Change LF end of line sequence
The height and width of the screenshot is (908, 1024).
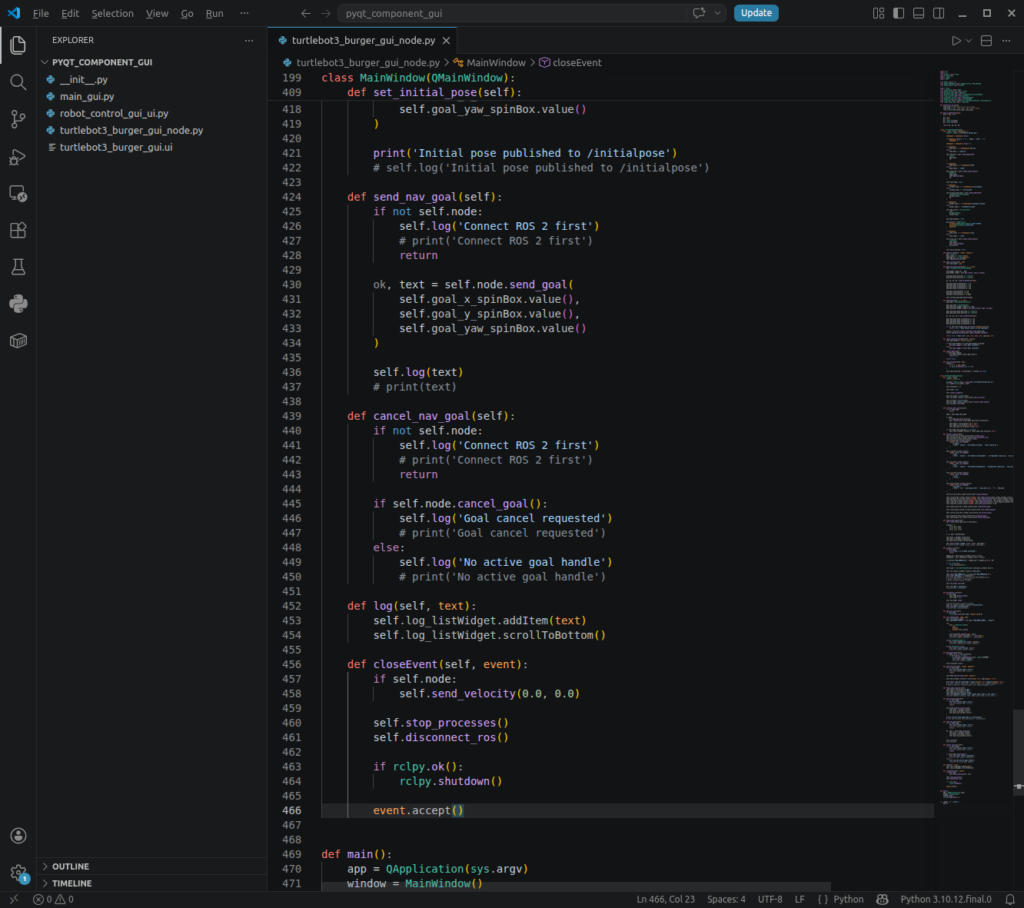tap(799, 900)
